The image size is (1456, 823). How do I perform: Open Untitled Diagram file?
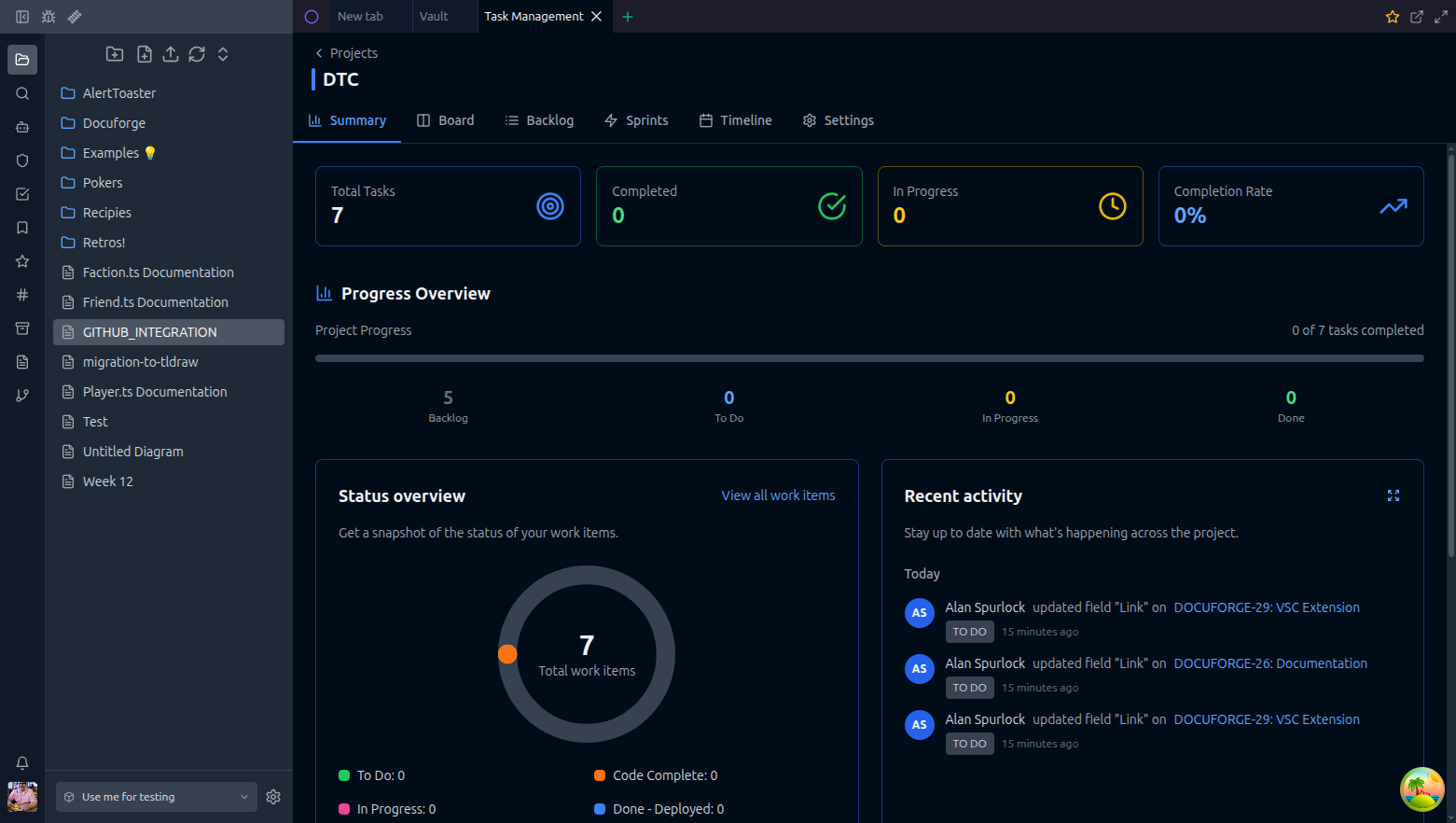(x=169, y=452)
